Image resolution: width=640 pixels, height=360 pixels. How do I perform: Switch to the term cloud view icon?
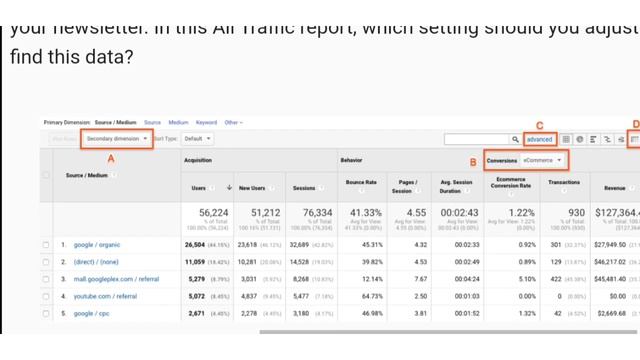click(x=621, y=139)
